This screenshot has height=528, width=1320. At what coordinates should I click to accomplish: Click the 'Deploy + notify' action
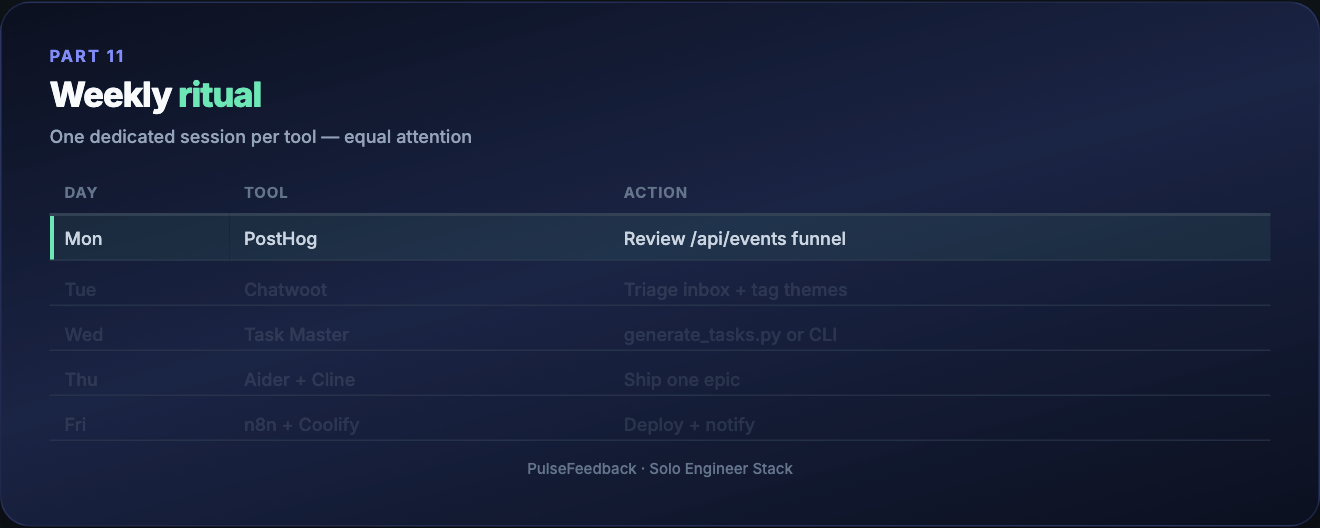point(690,425)
